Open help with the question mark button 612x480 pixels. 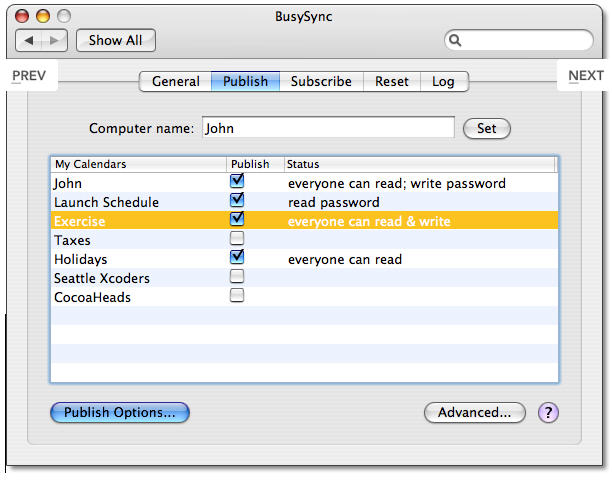tap(548, 412)
